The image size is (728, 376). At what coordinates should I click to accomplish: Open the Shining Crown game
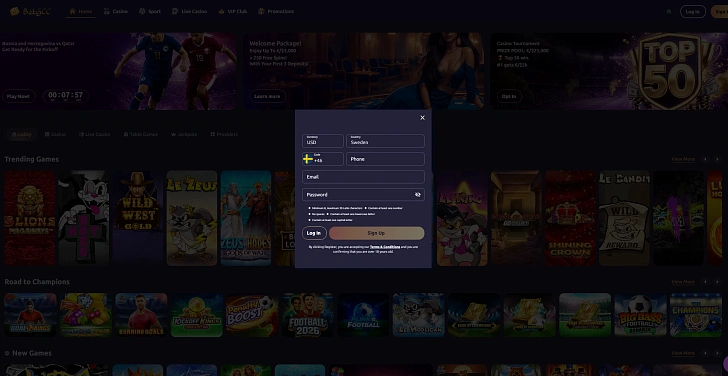[x=571, y=218]
